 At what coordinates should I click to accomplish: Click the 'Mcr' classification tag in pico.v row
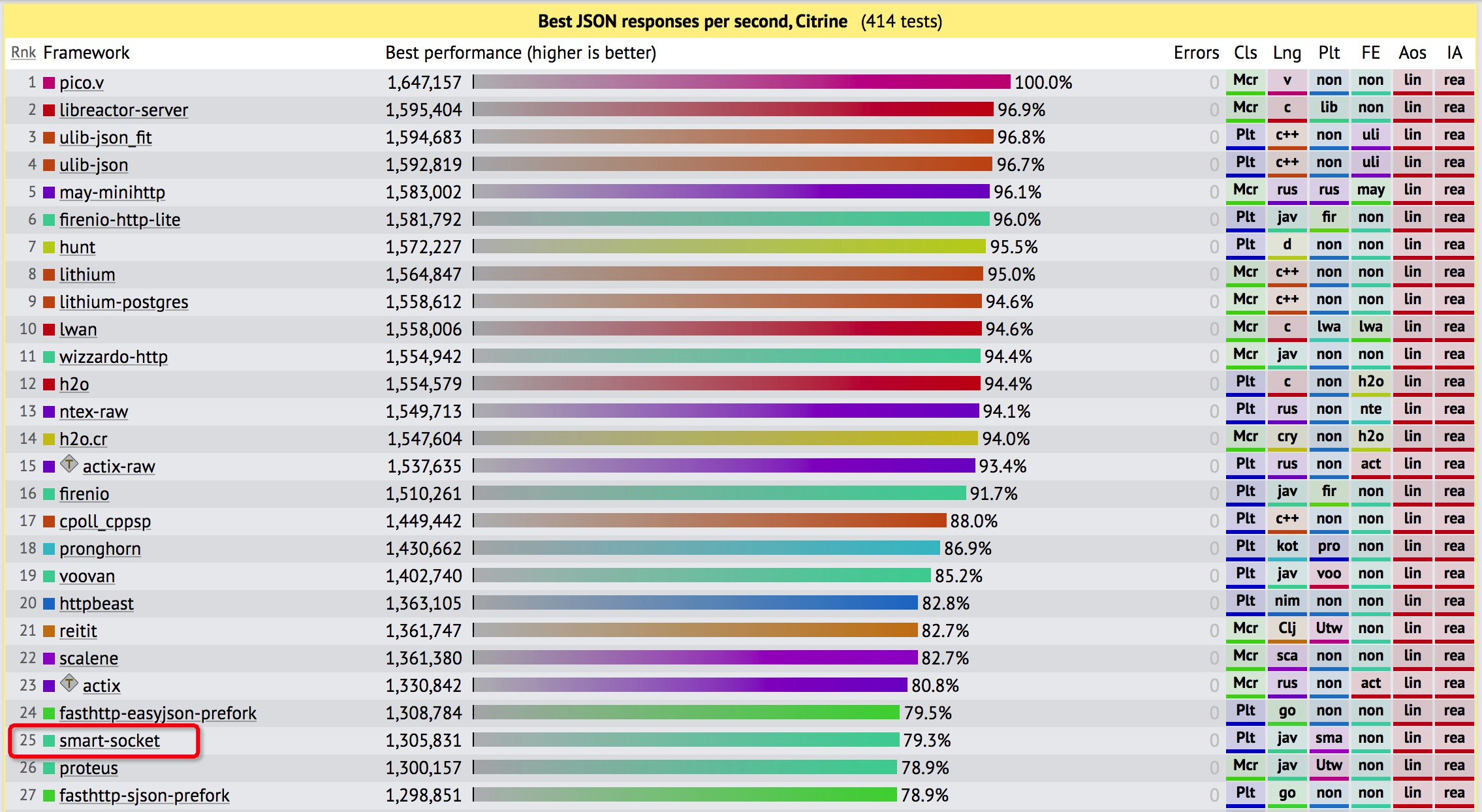pos(1246,81)
